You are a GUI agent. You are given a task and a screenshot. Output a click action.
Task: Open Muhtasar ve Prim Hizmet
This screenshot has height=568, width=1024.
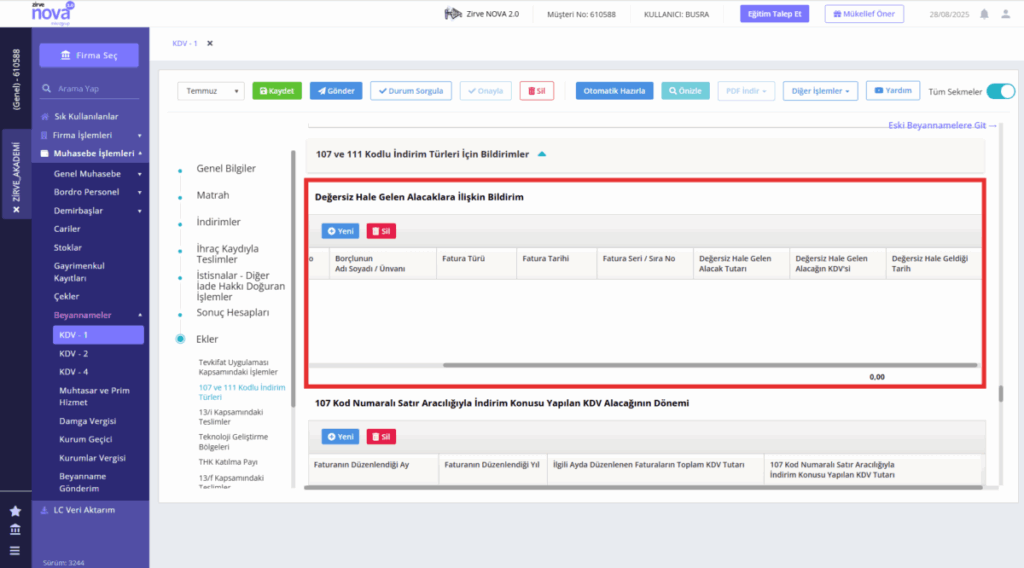tap(94, 396)
